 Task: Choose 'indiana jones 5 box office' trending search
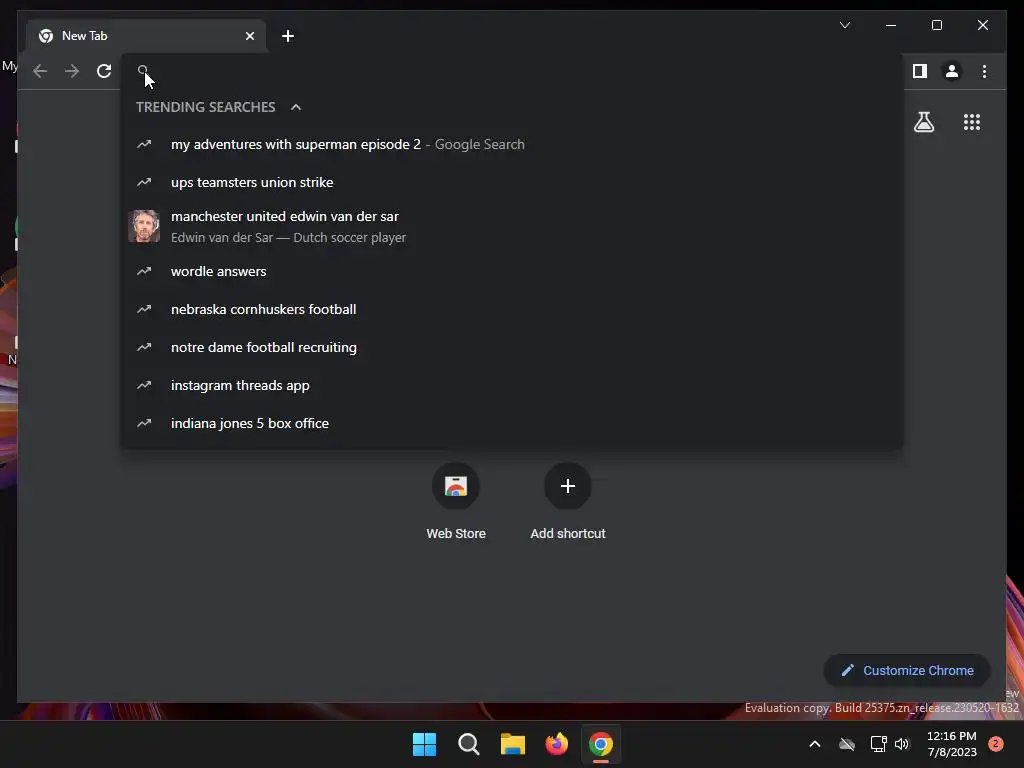[x=512, y=423]
